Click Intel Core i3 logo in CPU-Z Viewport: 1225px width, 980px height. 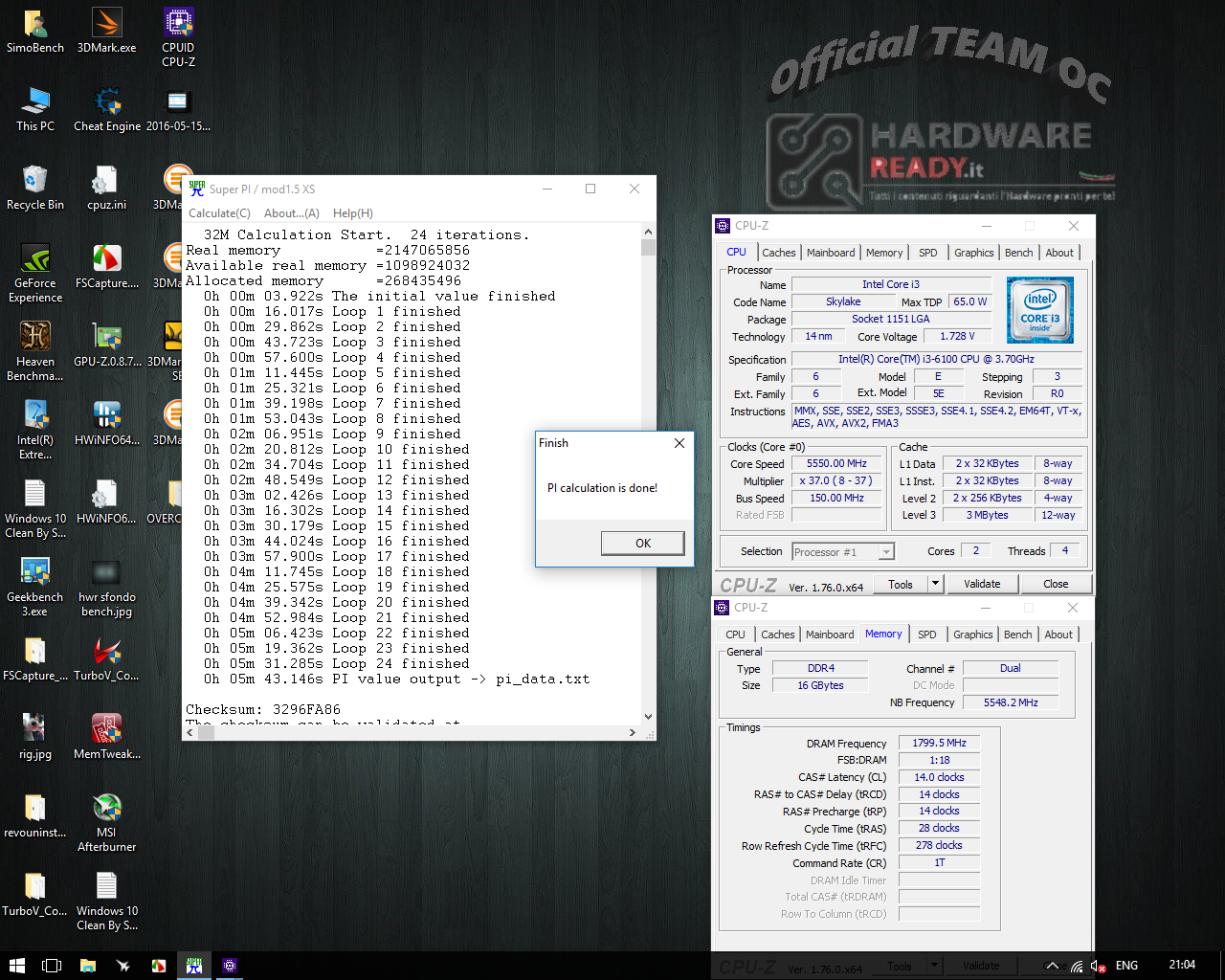[1040, 310]
